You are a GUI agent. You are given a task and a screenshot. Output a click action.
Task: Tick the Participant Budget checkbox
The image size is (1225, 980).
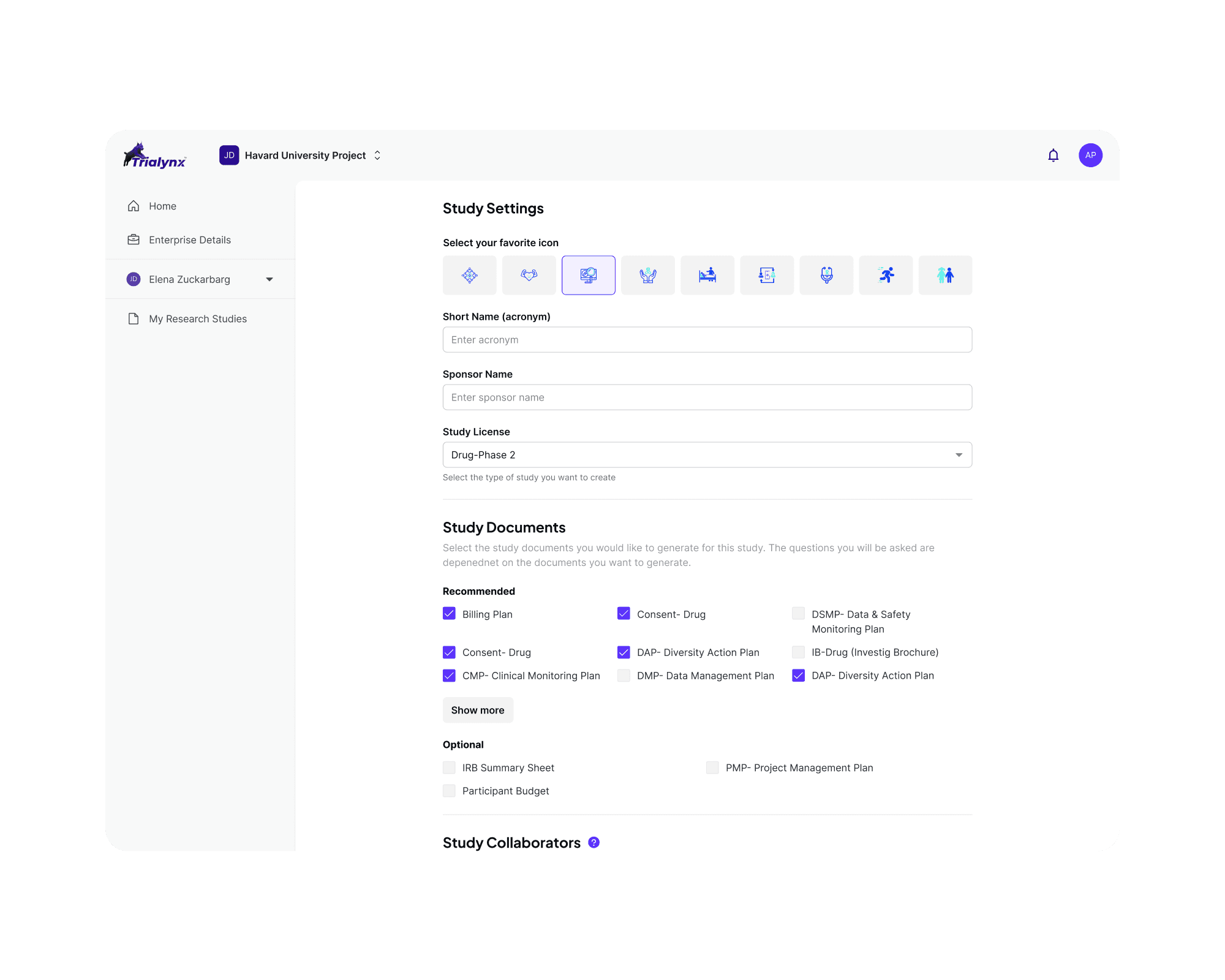point(449,791)
